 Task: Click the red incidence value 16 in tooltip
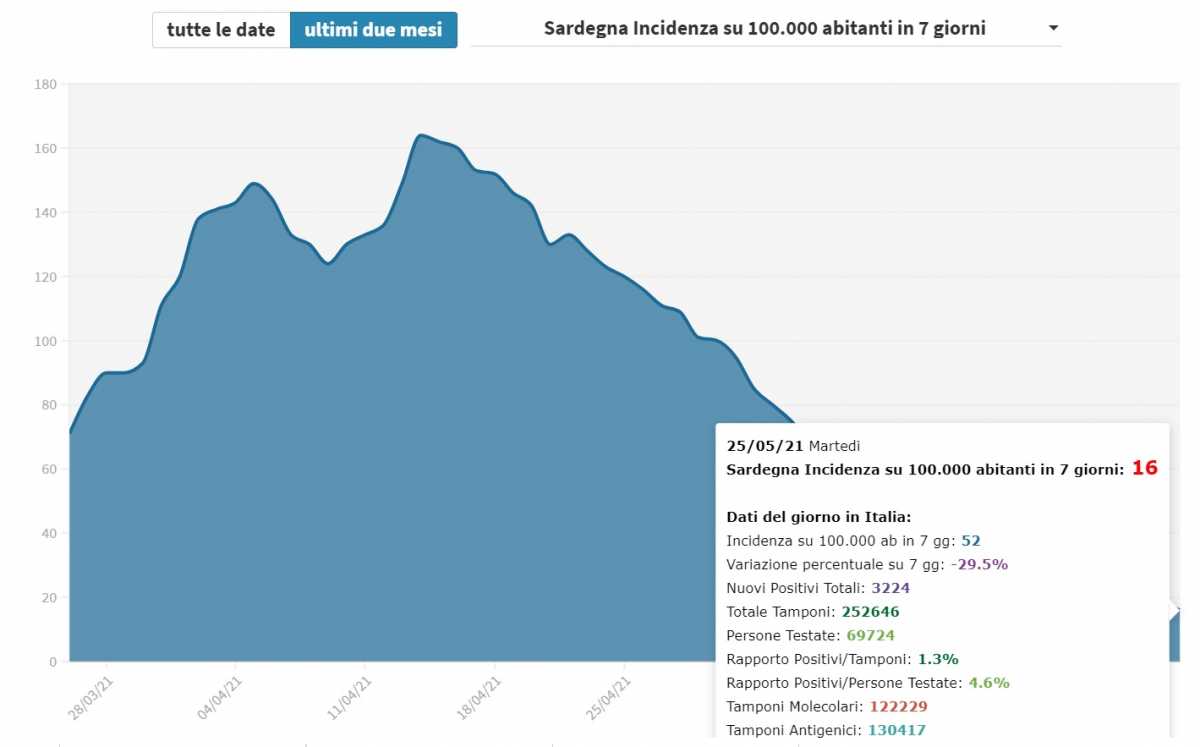point(1144,468)
